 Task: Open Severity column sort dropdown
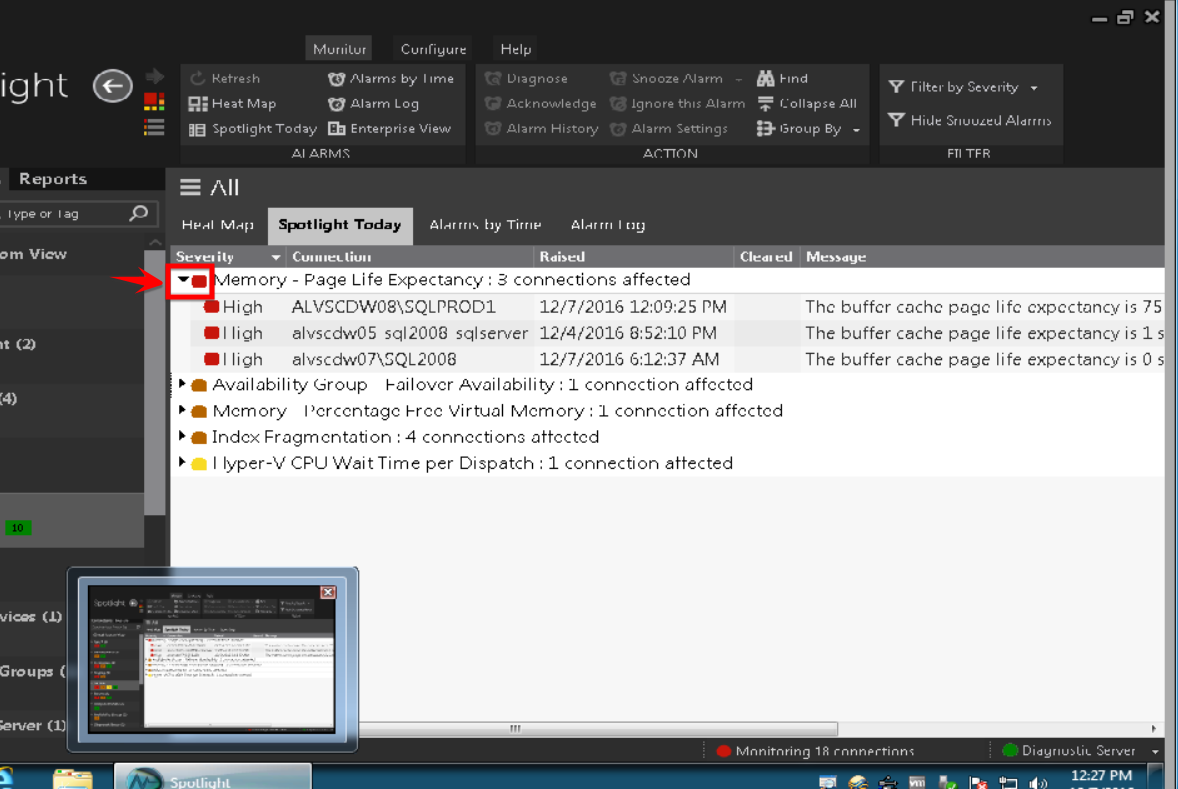[x=276, y=257]
